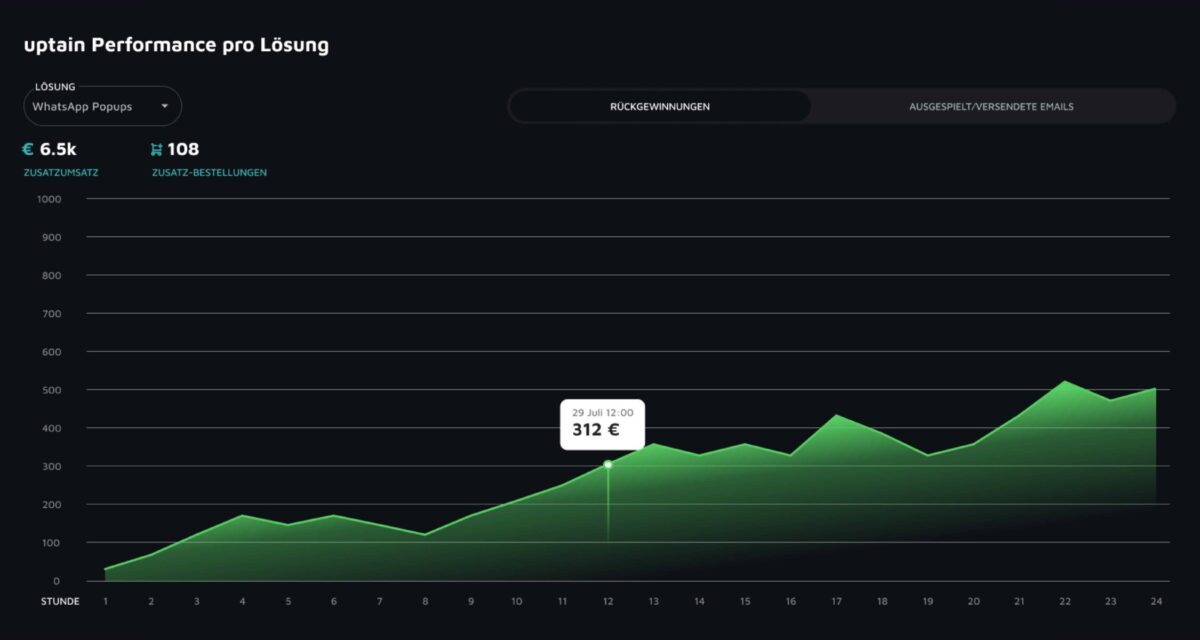
Task: Click the chart peak at hour 22
Action: [x=1064, y=382]
